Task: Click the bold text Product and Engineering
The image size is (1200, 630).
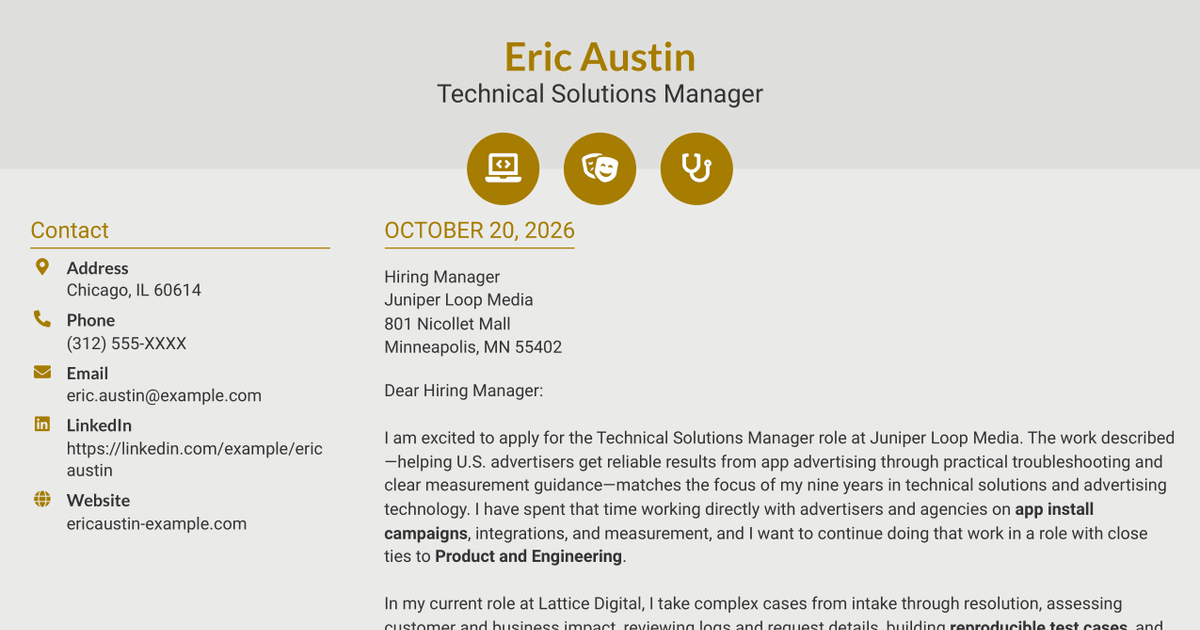Action: [529, 556]
